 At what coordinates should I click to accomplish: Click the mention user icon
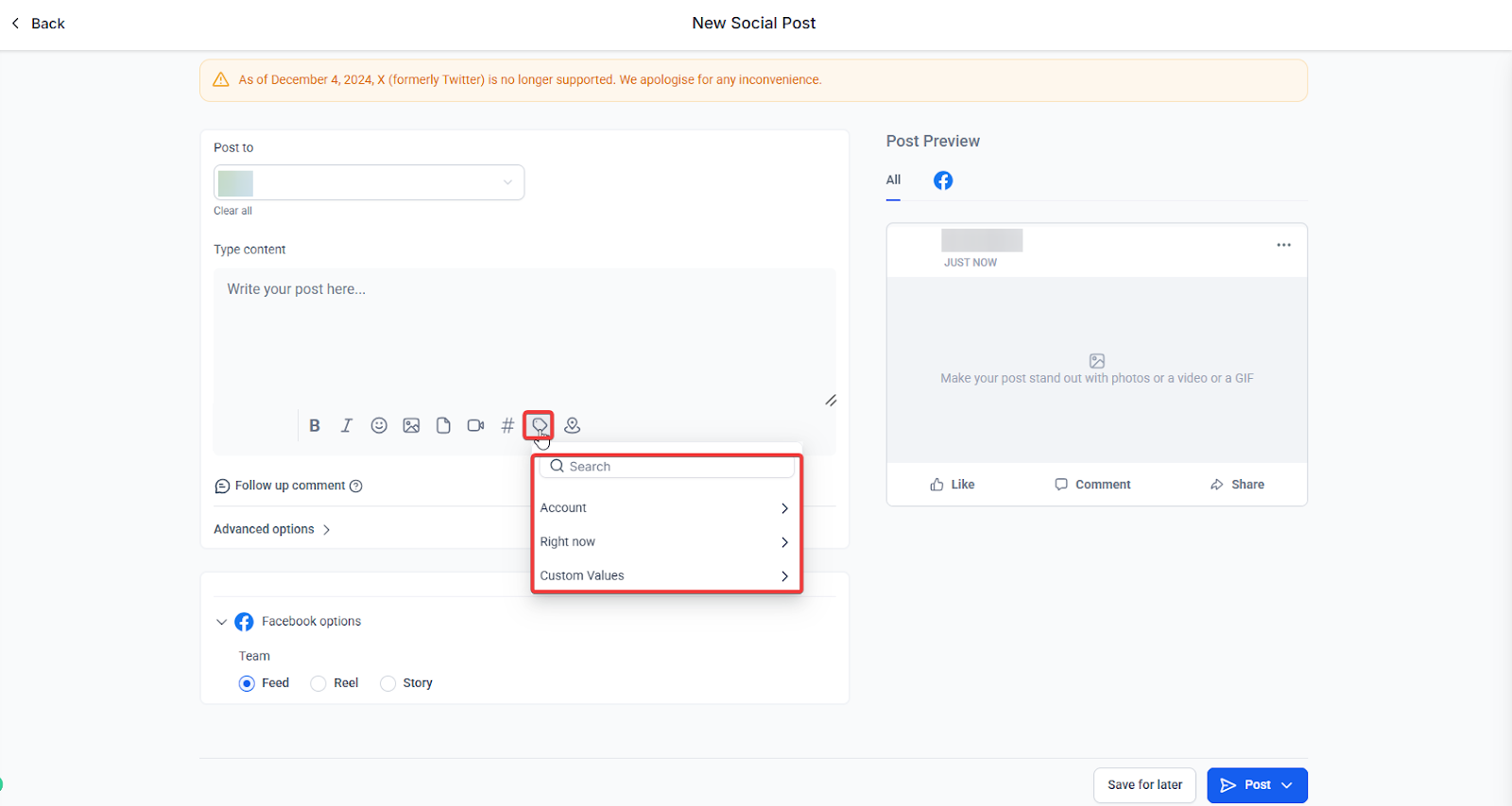click(572, 425)
